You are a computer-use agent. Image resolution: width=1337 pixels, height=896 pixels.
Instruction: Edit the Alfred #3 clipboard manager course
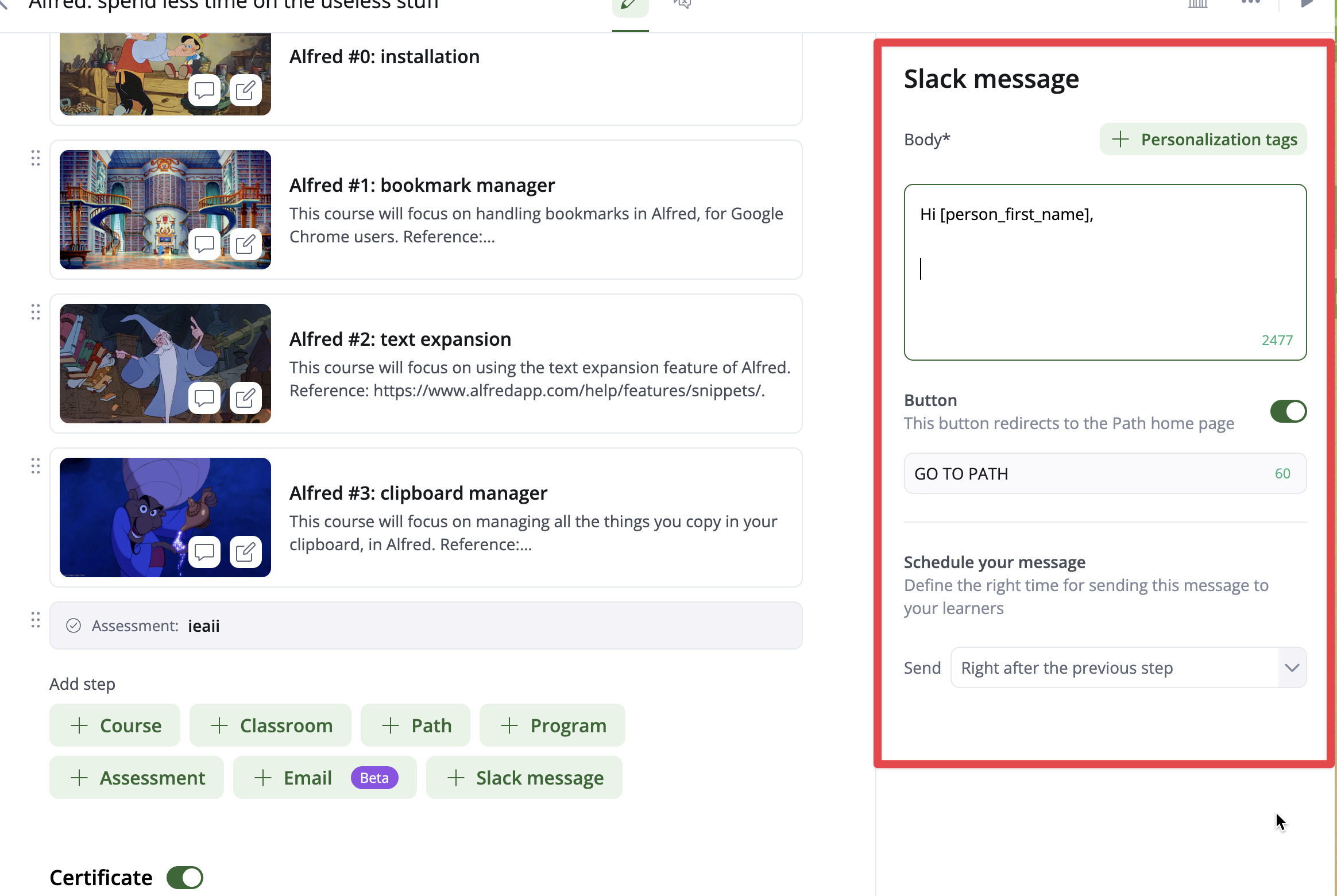(x=245, y=552)
